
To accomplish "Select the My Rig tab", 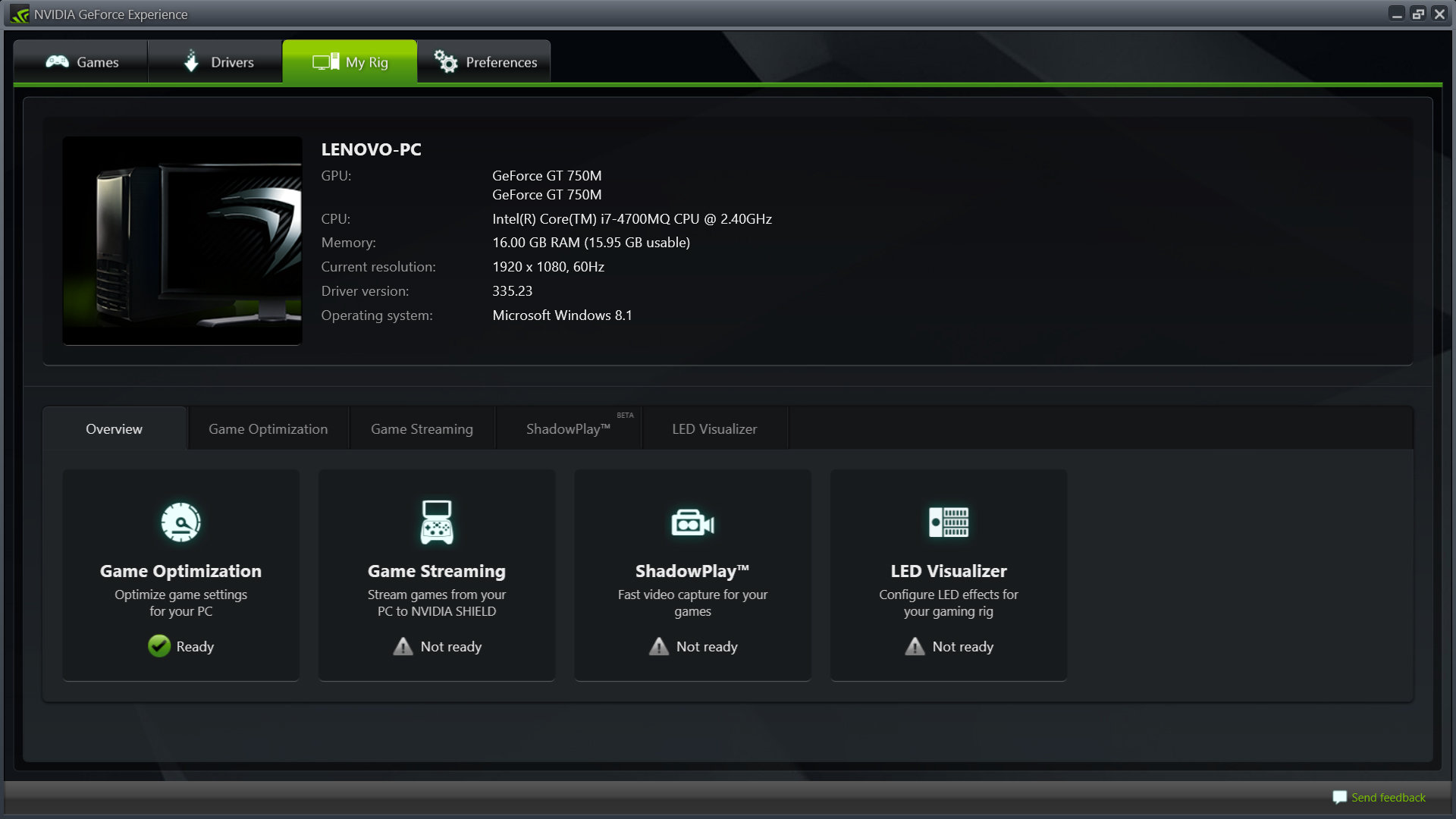I will (x=350, y=61).
